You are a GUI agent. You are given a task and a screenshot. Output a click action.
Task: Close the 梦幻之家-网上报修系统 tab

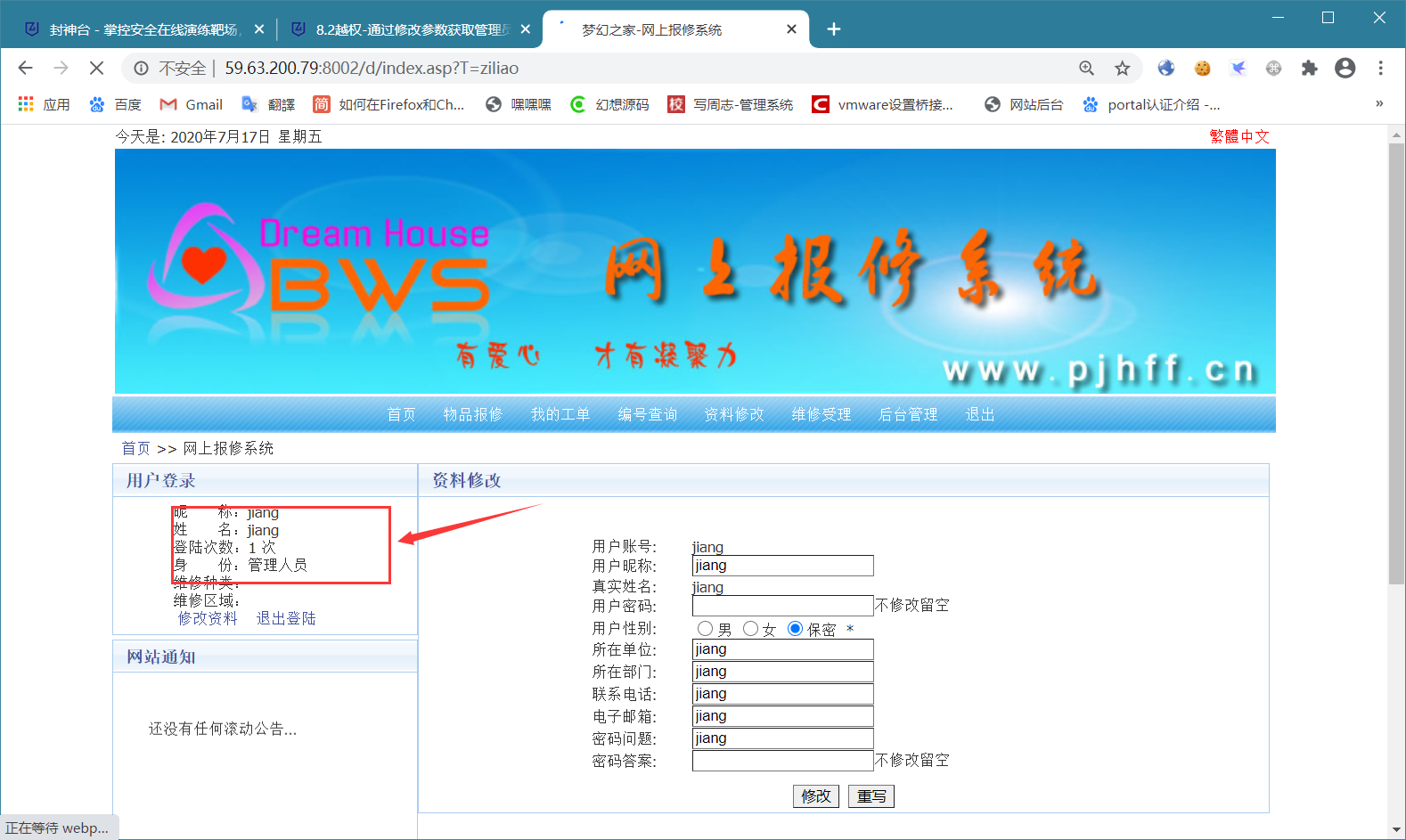(x=791, y=29)
